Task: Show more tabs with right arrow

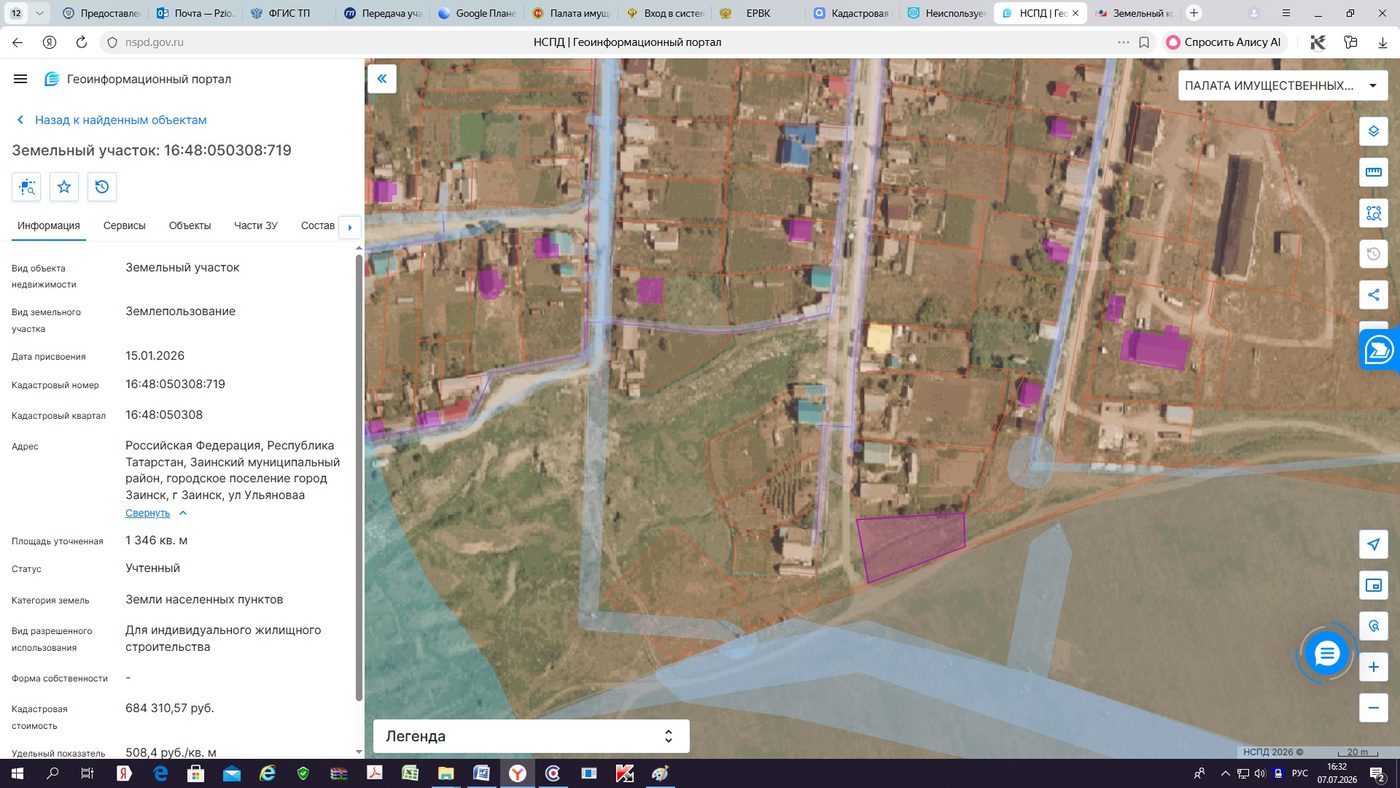Action: [350, 227]
